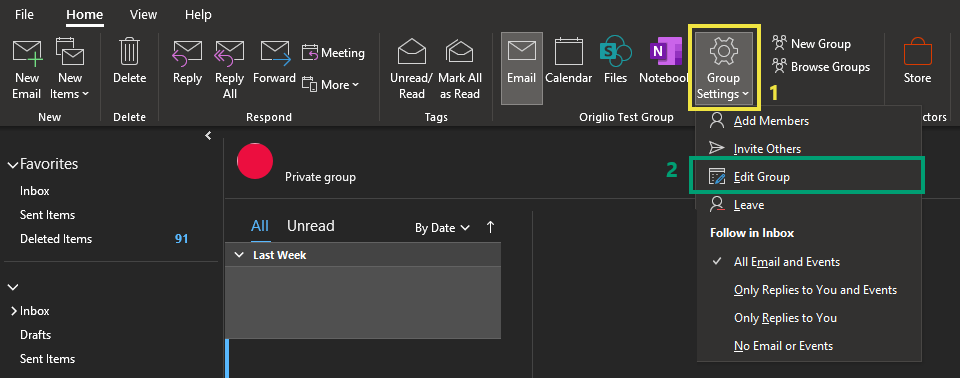960x378 pixels.
Task: Open the Drafts folder
Action: point(36,335)
